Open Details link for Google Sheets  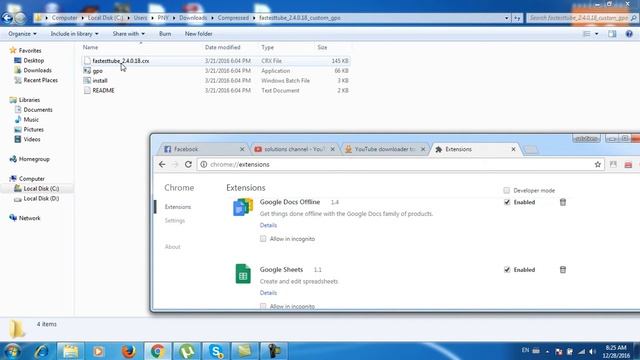(268, 293)
